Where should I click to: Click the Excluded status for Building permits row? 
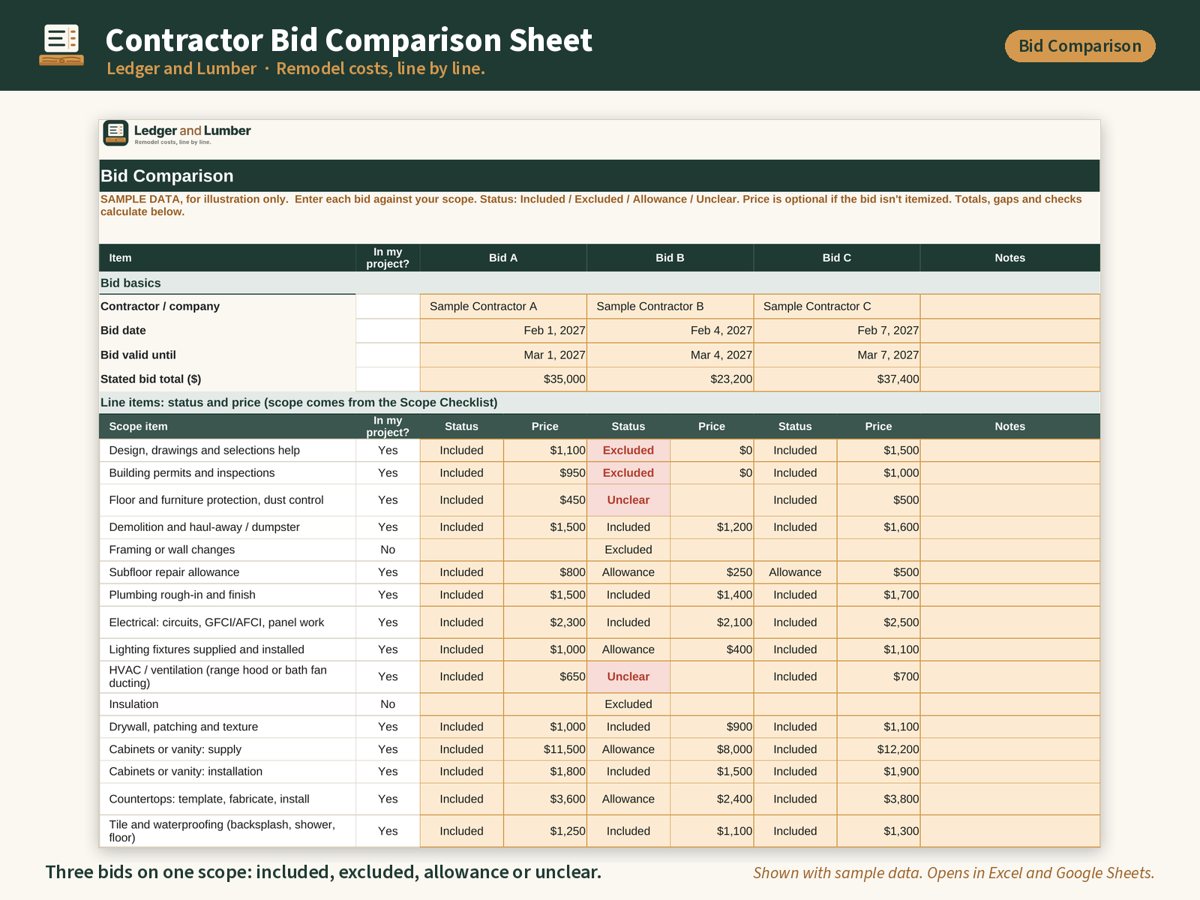pyautogui.click(x=628, y=473)
